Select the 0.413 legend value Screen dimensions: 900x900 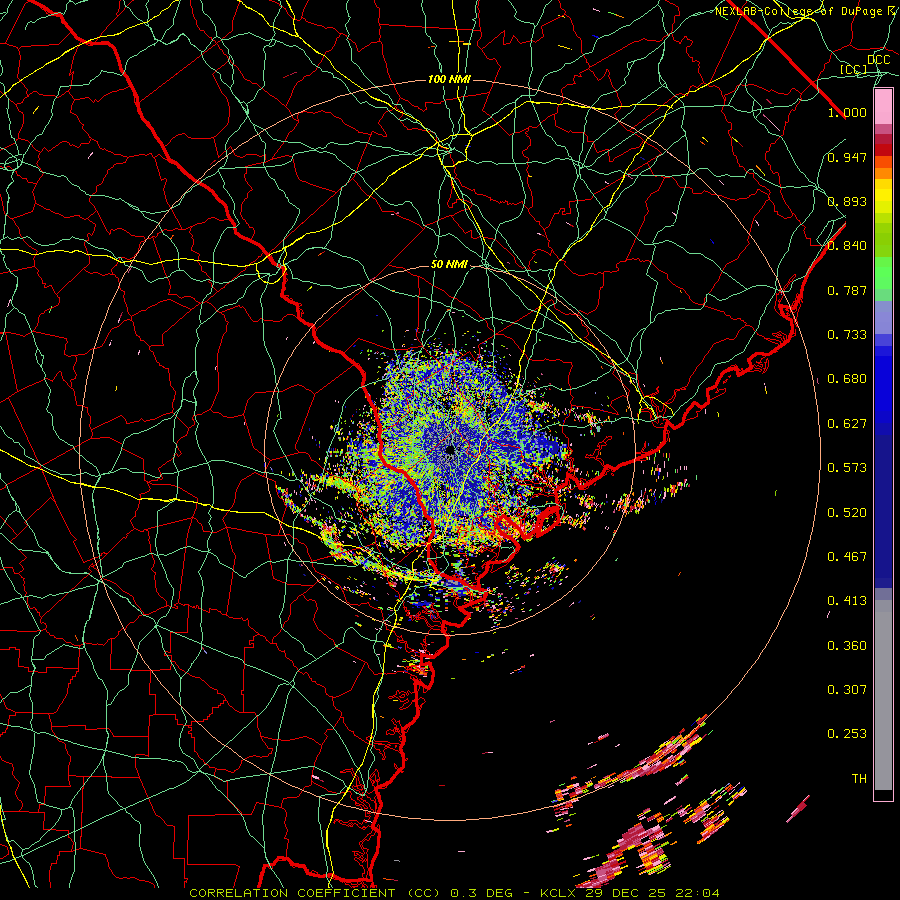pyautogui.click(x=847, y=601)
